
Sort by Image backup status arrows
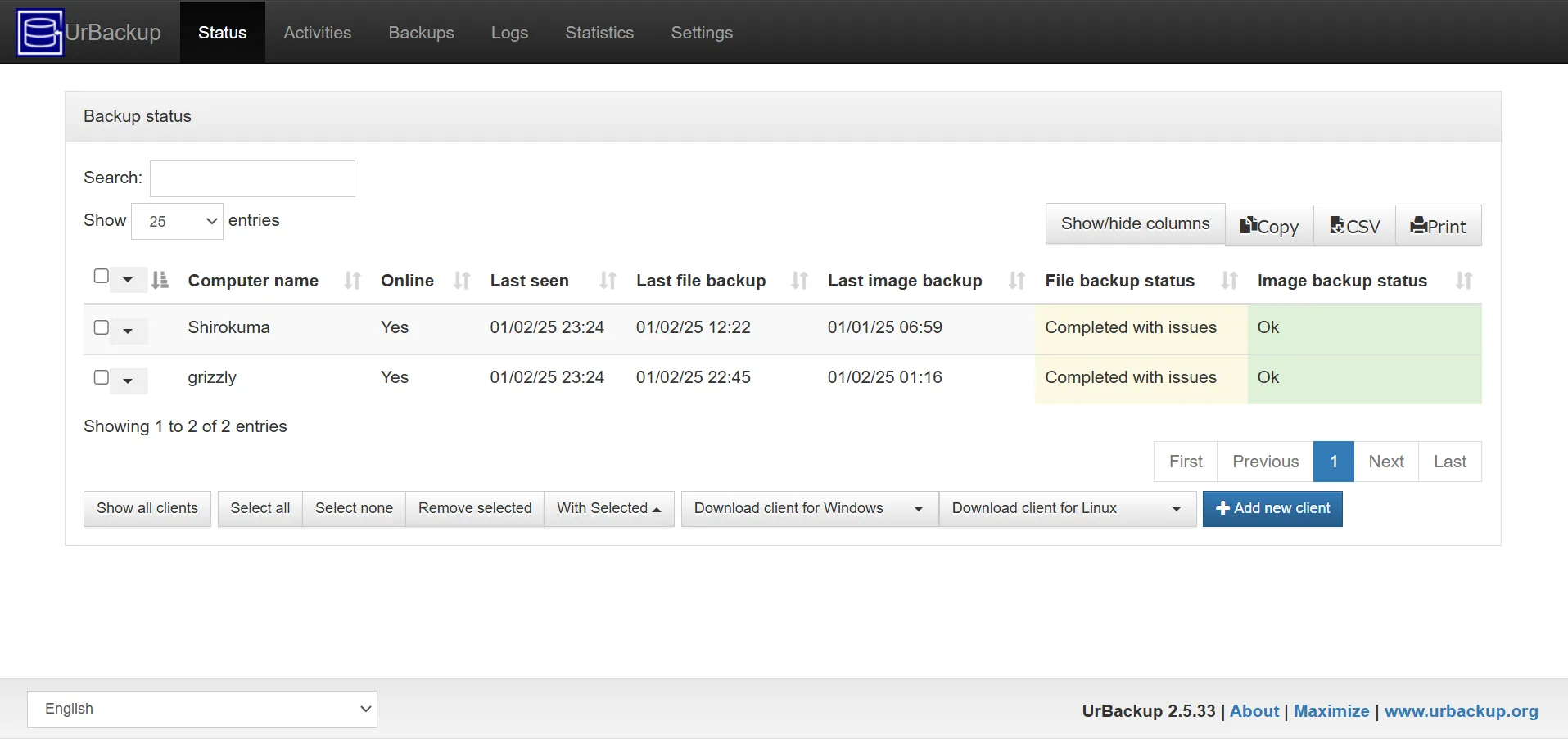click(1463, 281)
